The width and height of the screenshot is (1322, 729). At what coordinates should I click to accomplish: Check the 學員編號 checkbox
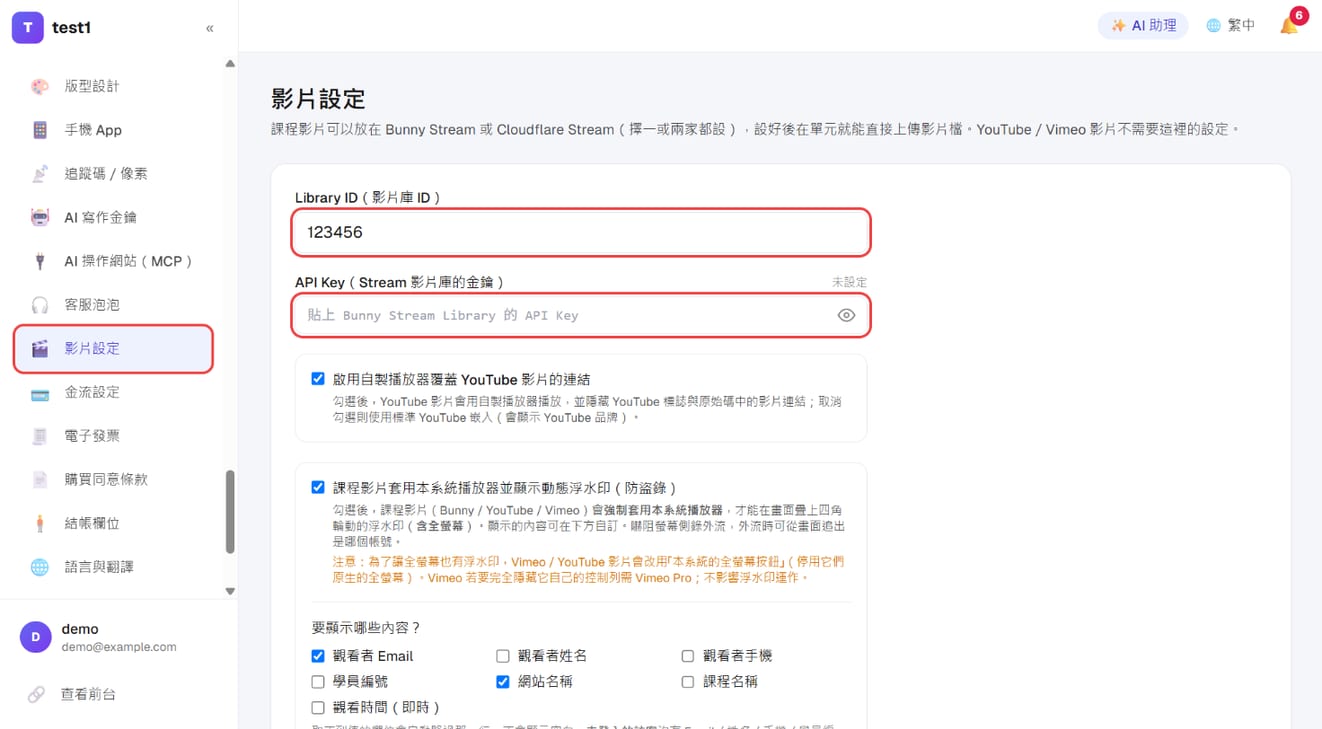click(318, 682)
